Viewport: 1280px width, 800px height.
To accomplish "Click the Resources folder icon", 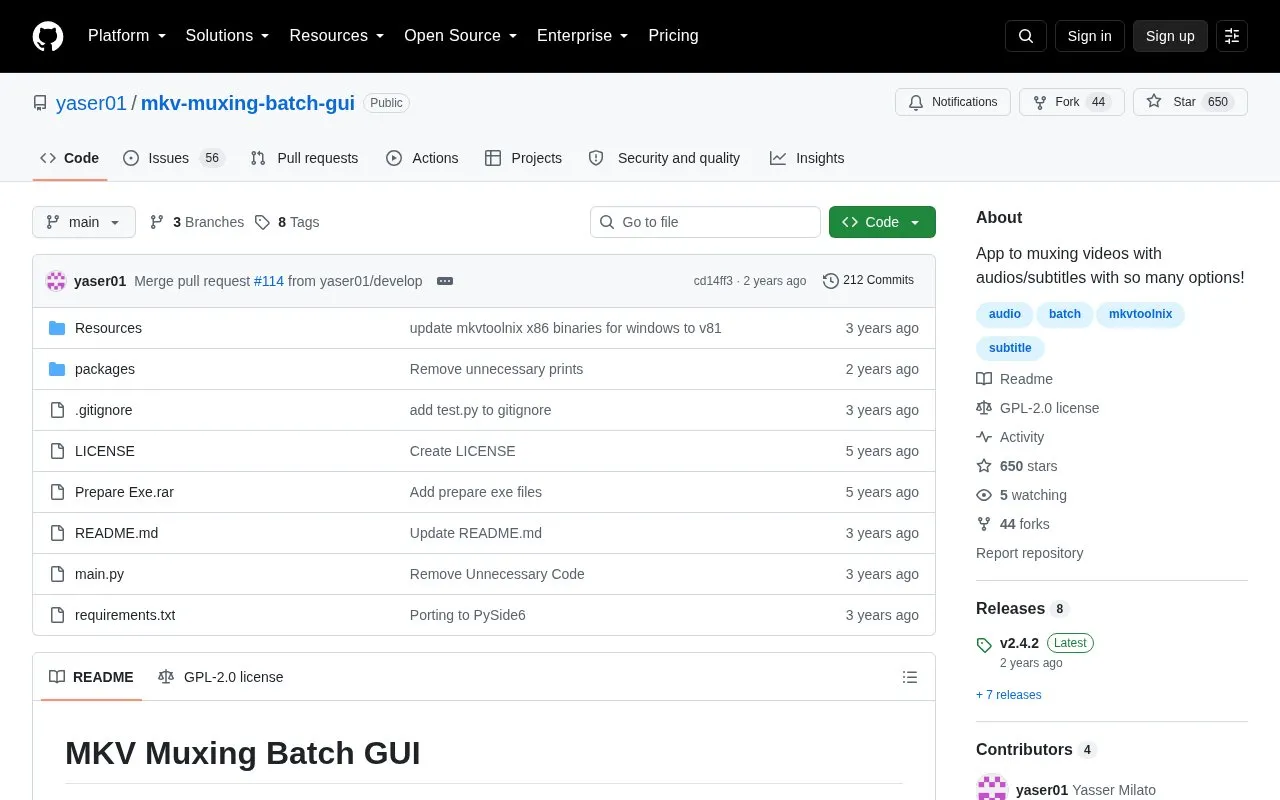I will click(57, 328).
